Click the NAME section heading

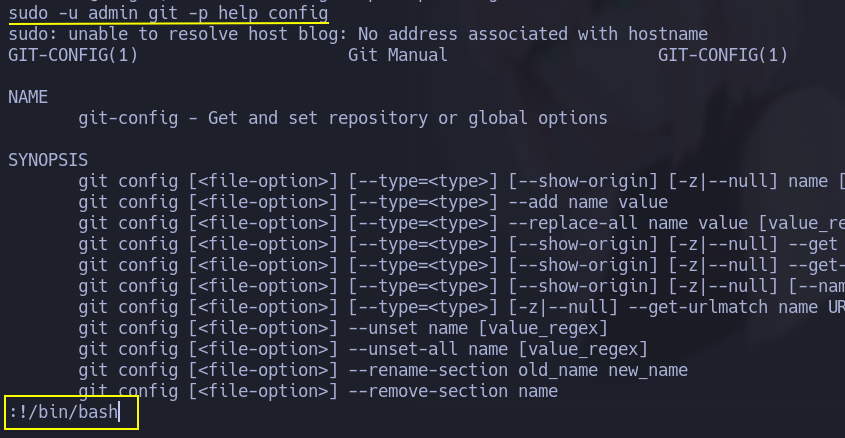pyautogui.click(x=28, y=97)
